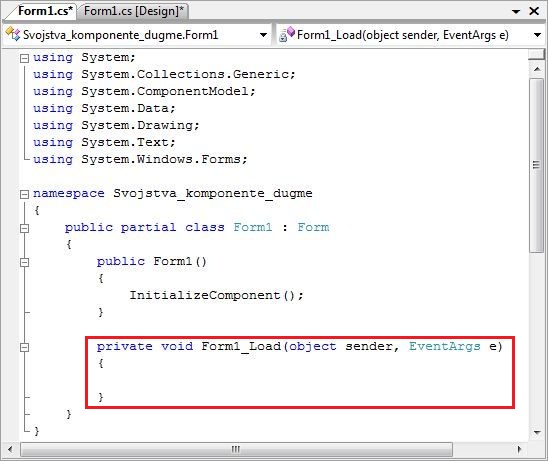Viewport: 548px width, 461px height.
Task: Click the vertical scrollbar down arrow
Action: 537,433
